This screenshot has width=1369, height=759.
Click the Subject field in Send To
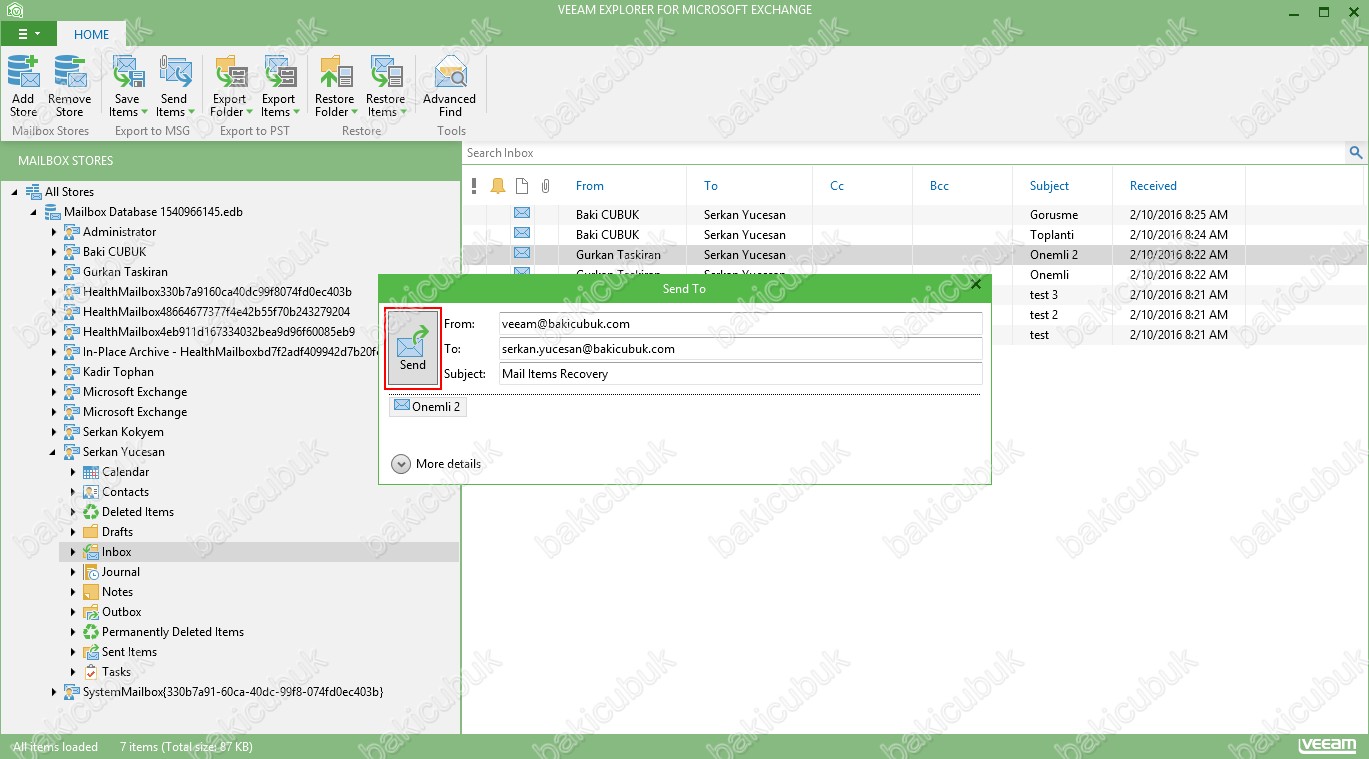tap(740, 374)
